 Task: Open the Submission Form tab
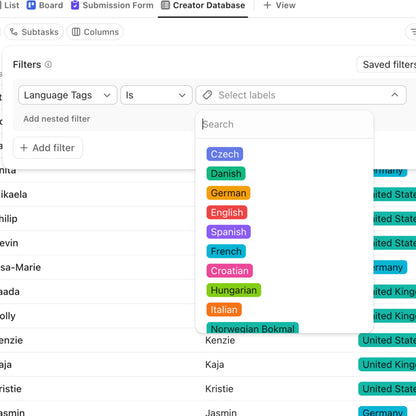[112, 5]
